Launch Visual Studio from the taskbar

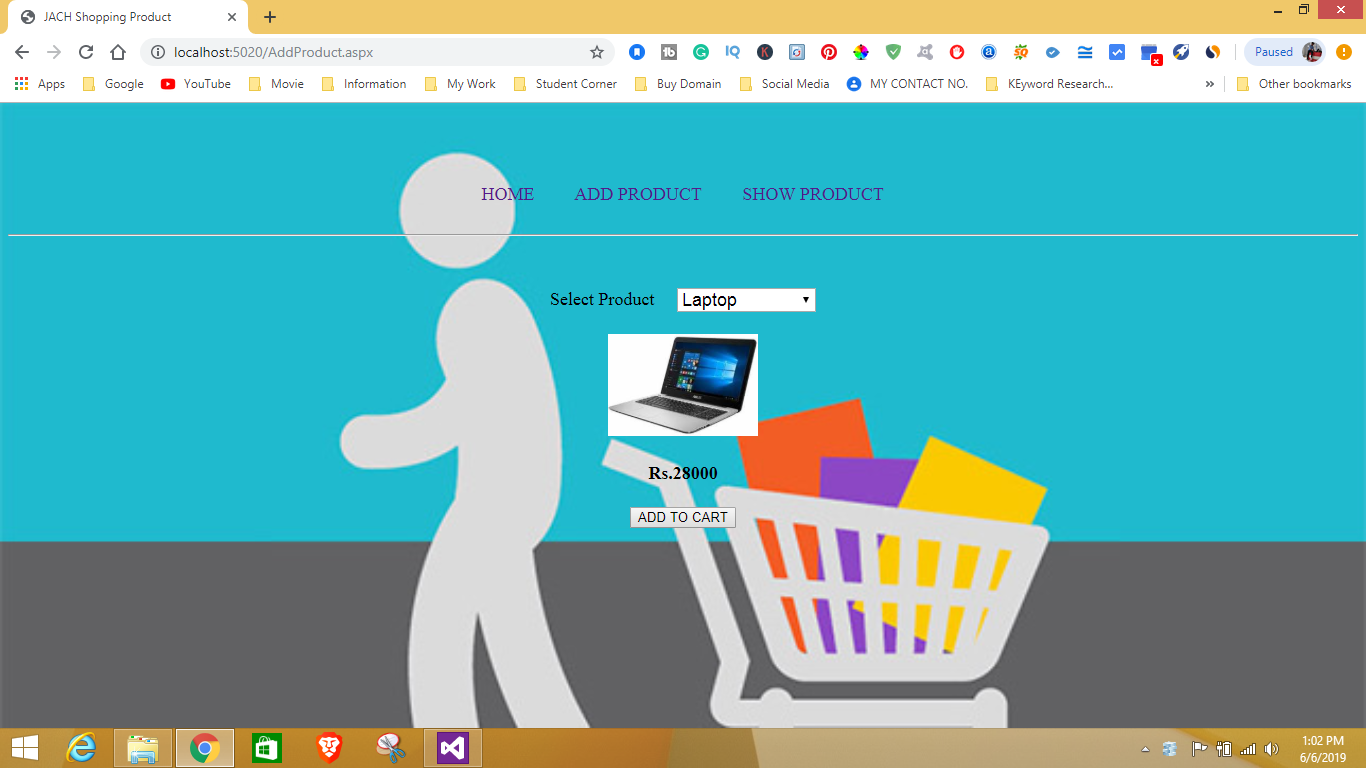pyautogui.click(x=452, y=747)
